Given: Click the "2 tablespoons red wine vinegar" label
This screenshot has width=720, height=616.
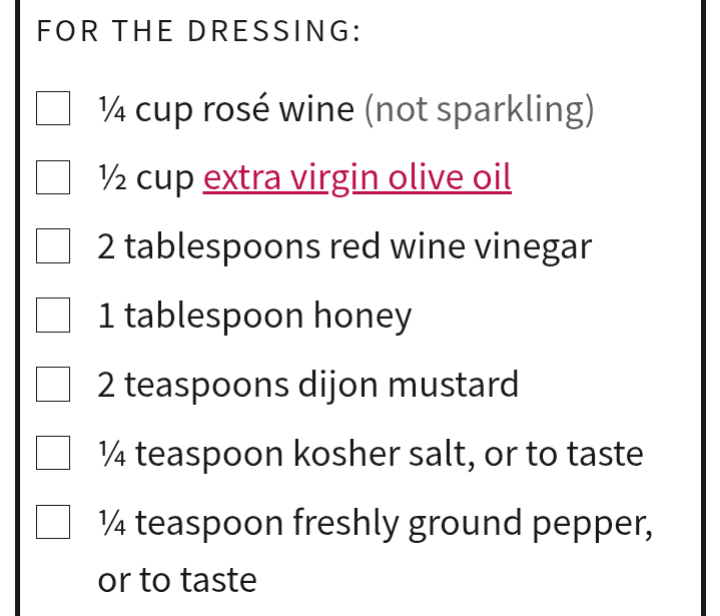Looking at the screenshot, I should pyautogui.click(x=345, y=248).
